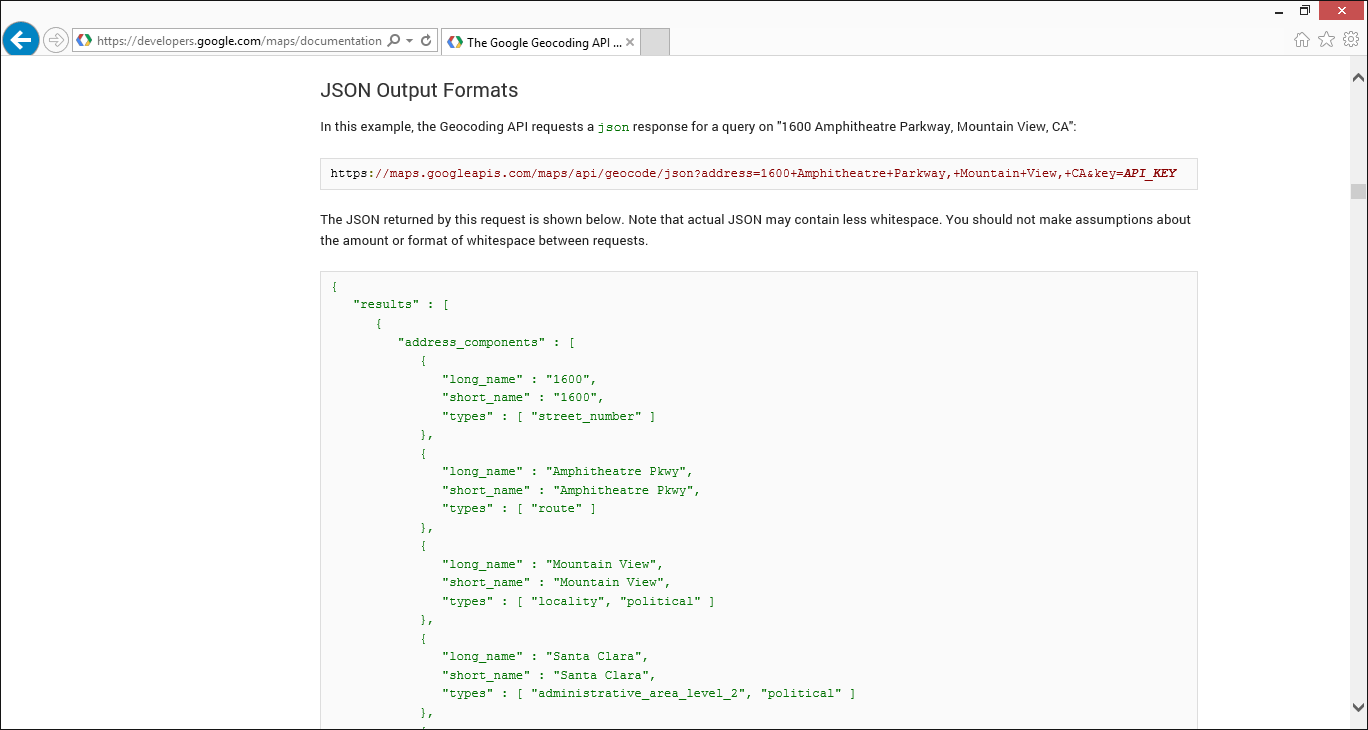Close the browser window
This screenshot has width=1368, height=730.
pos(1342,10)
